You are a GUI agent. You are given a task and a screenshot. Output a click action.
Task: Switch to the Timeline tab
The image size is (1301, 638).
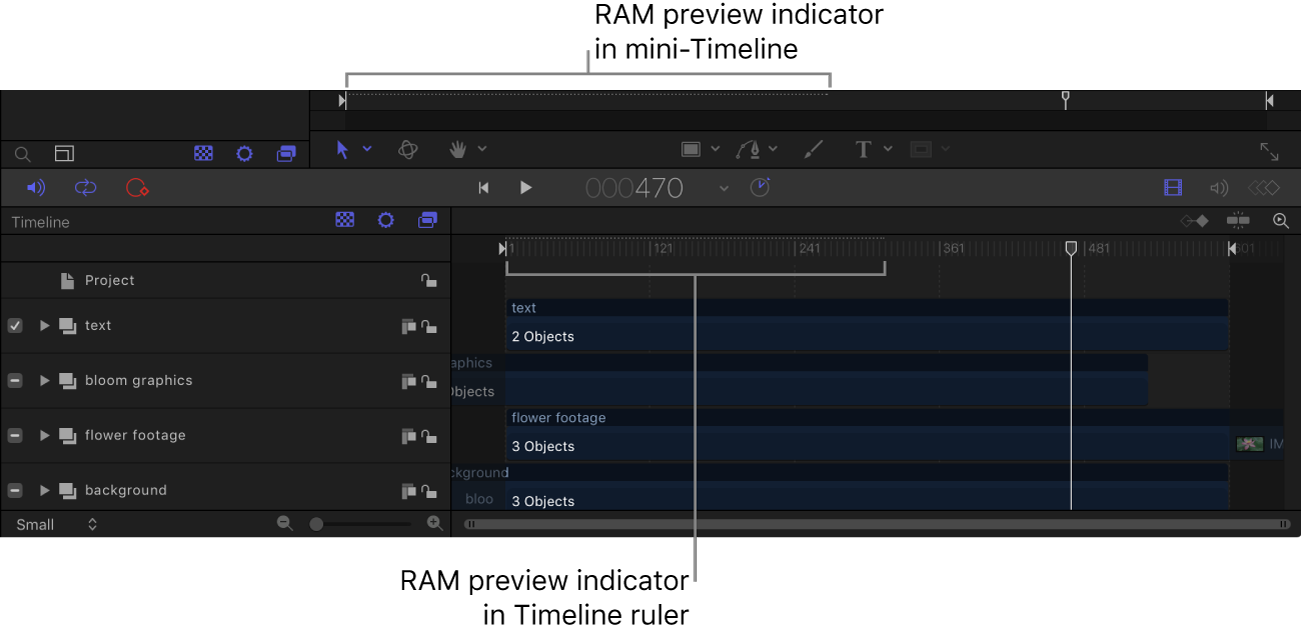40,221
